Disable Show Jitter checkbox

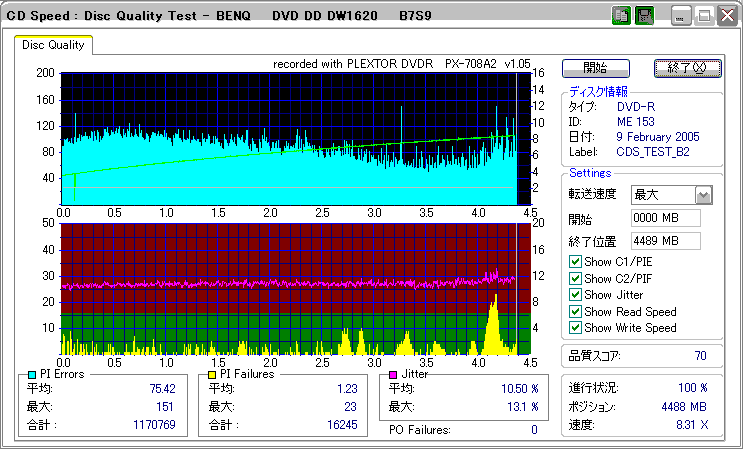(575, 295)
